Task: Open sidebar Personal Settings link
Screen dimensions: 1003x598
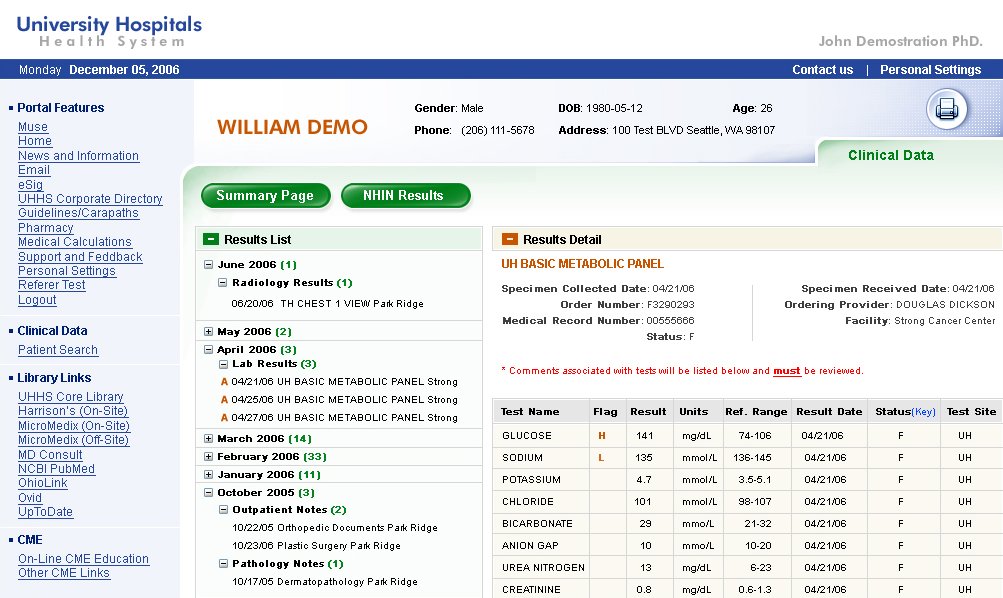Action: (x=67, y=271)
